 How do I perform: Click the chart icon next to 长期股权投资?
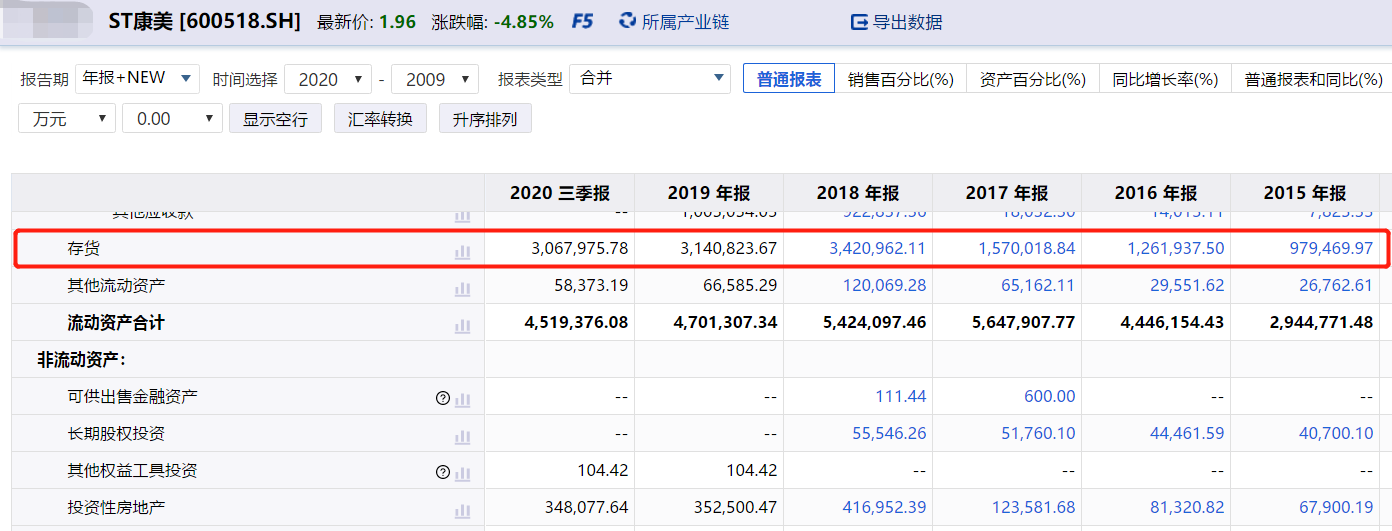tap(462, 435)
